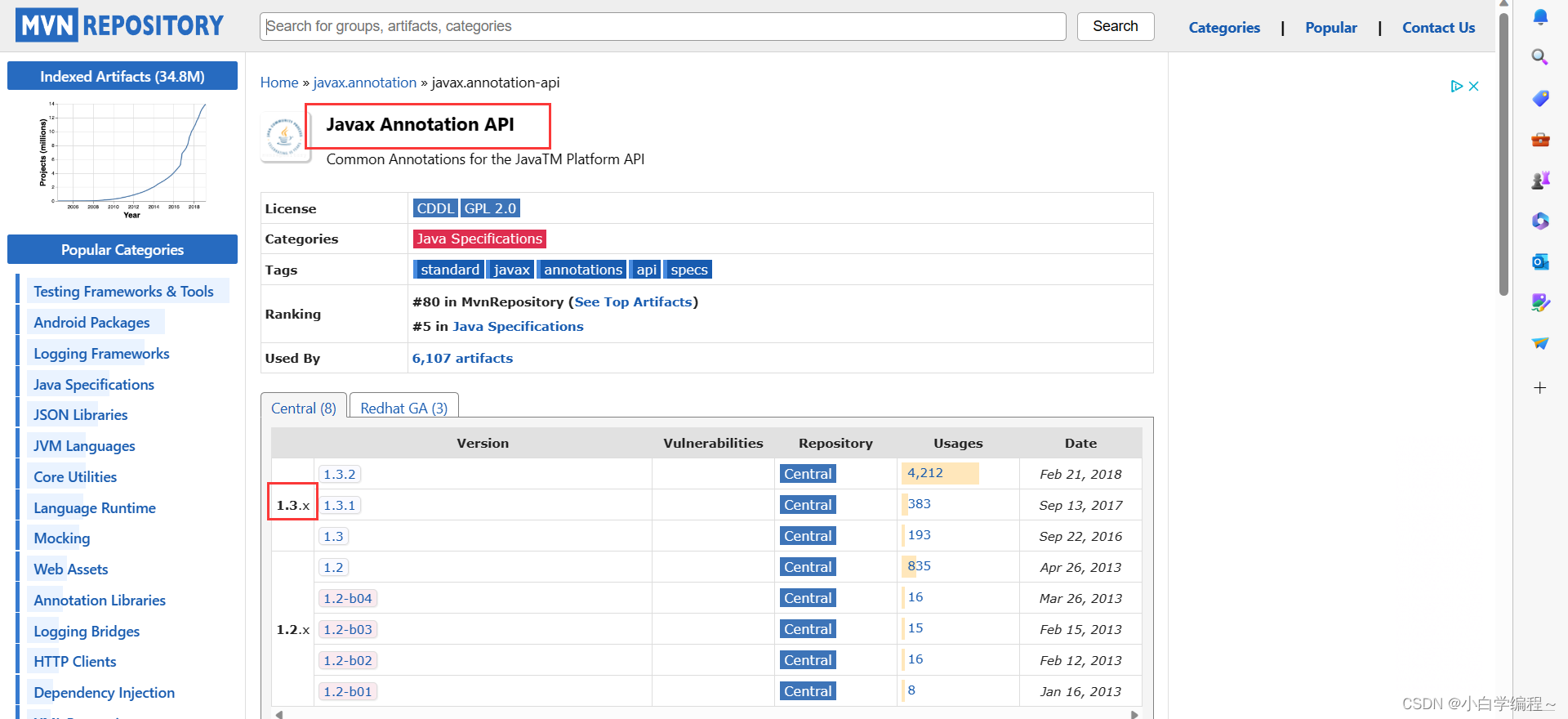Click the standard tag
This screenshot has height=719, width=1568.
(x=450, y=270)
